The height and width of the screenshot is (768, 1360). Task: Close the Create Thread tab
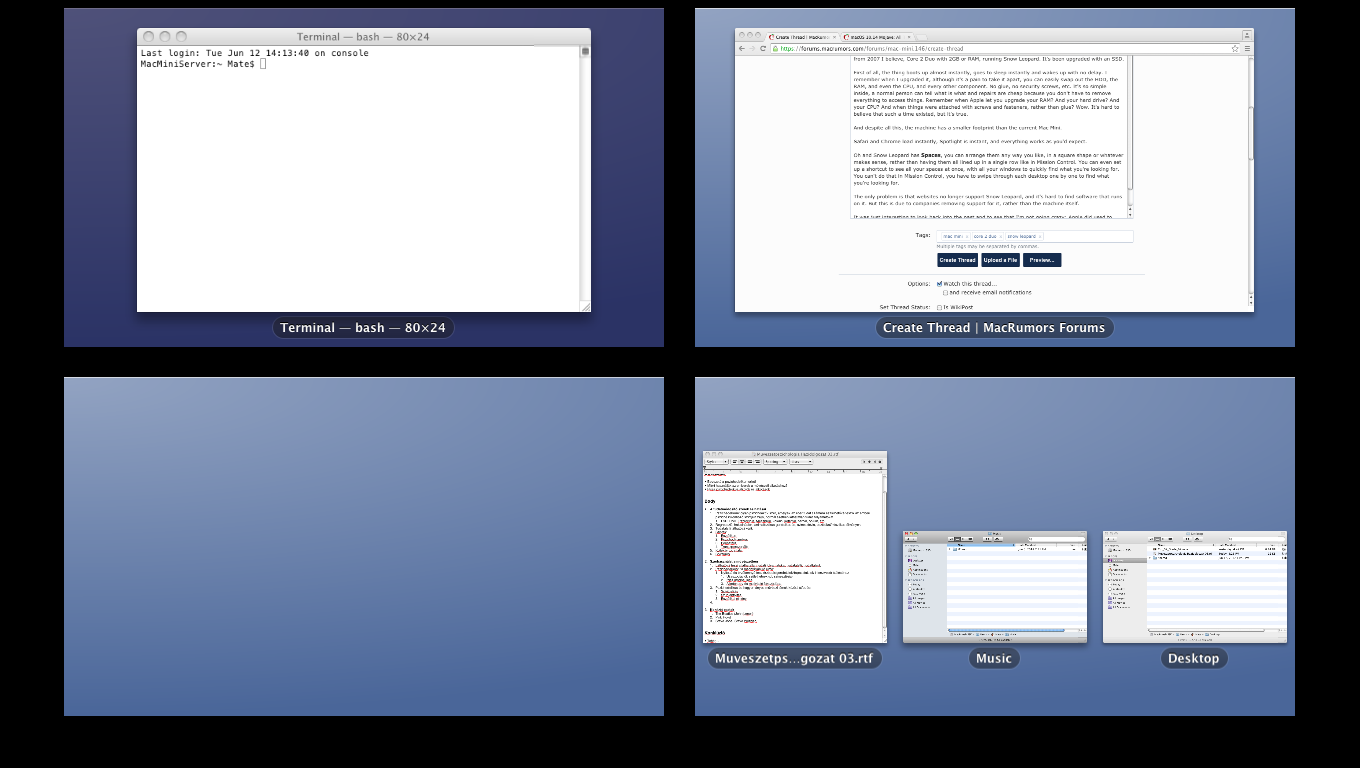pos(834,37)
